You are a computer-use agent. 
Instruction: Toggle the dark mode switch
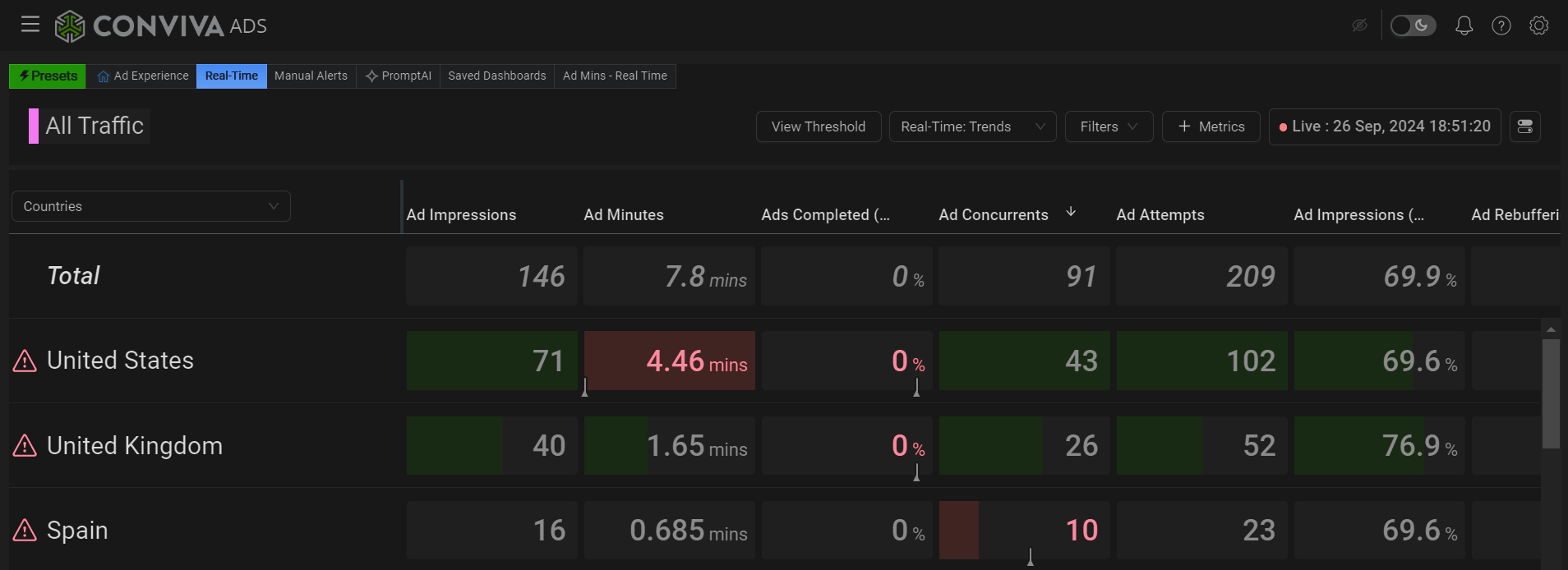pyautogui.click(x=1413, y=25)
